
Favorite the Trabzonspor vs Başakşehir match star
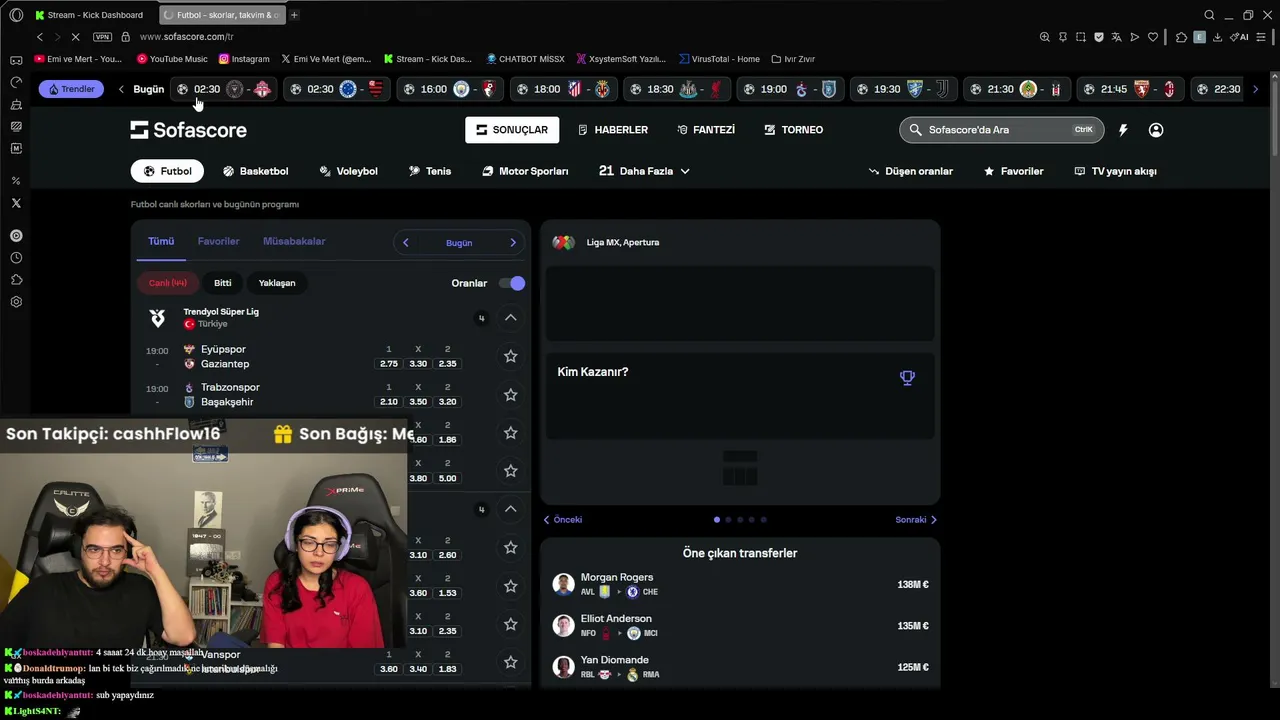tap(510, 394)
